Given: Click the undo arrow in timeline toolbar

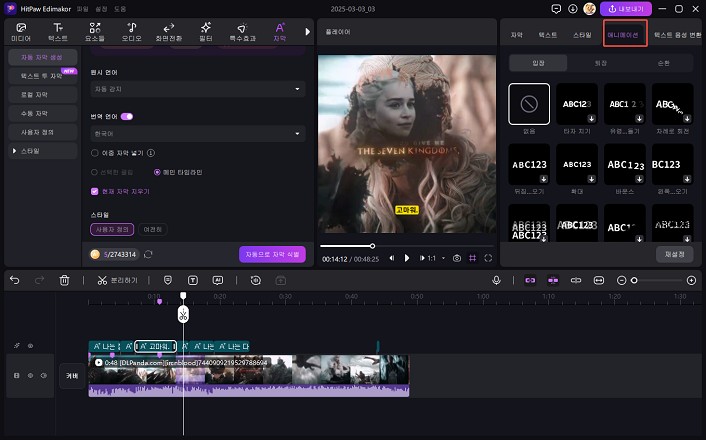Looking at the screenshot, I should [x=14, y=281].
